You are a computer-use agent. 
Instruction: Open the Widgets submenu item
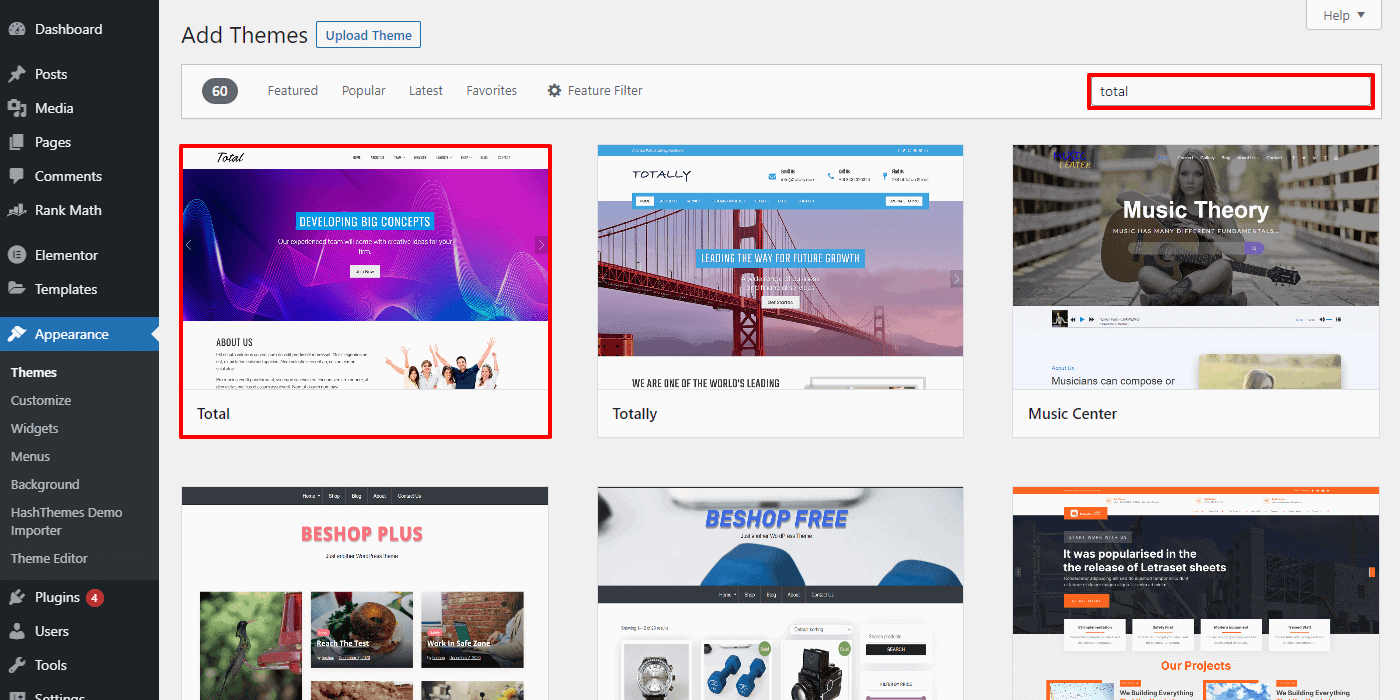pos(35,428)
